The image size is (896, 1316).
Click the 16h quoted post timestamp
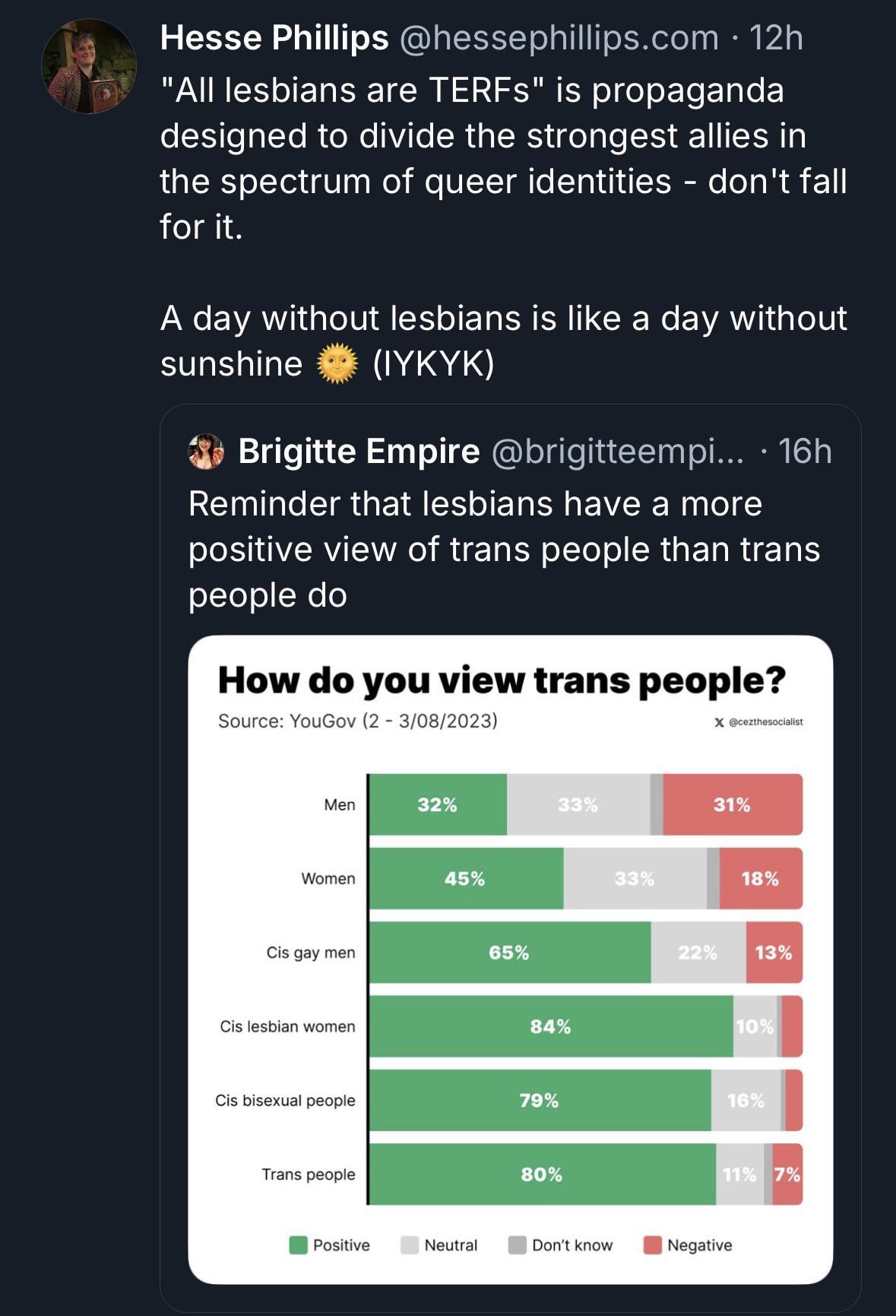805,452
